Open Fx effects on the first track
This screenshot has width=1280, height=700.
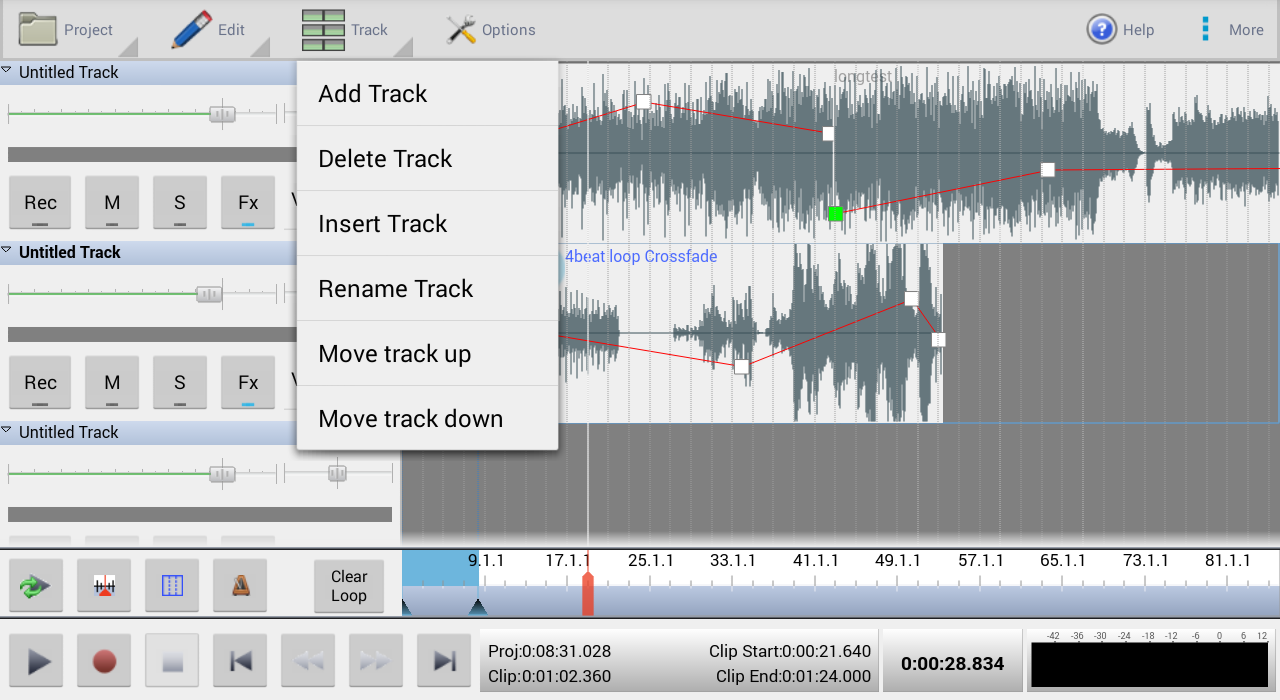247,202
